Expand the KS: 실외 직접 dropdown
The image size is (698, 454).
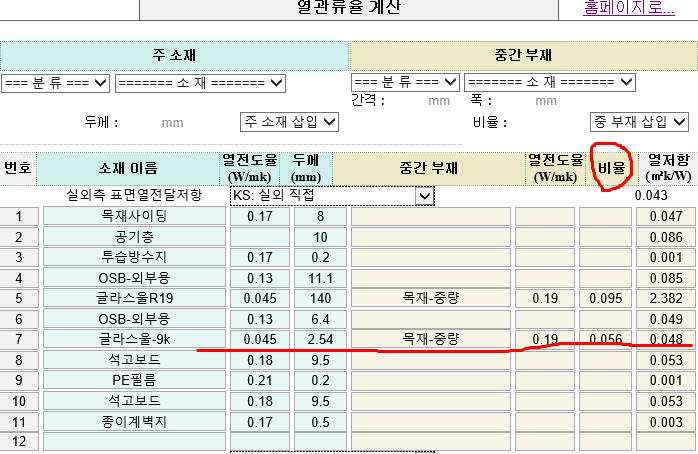click(334, 196)
